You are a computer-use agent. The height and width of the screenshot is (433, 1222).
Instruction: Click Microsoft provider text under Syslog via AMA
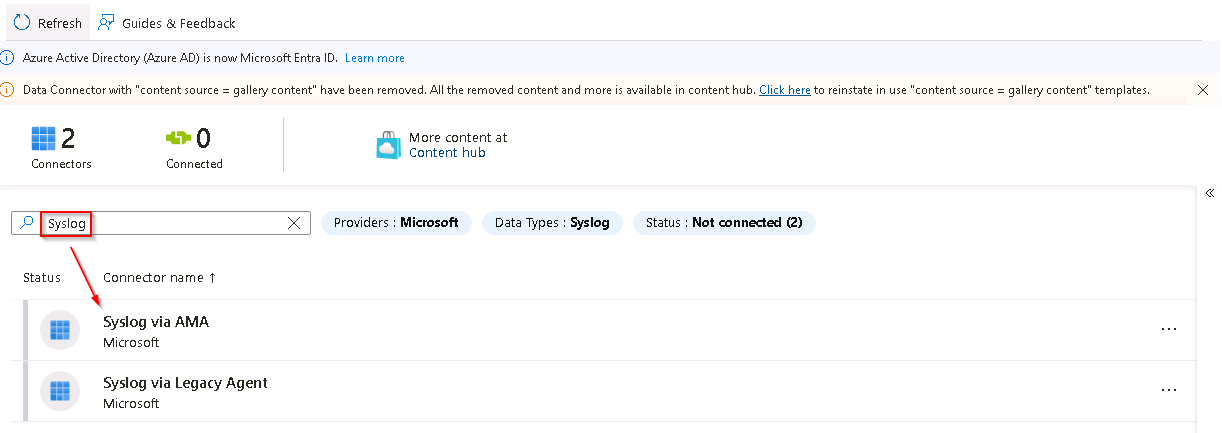point(131,343)
